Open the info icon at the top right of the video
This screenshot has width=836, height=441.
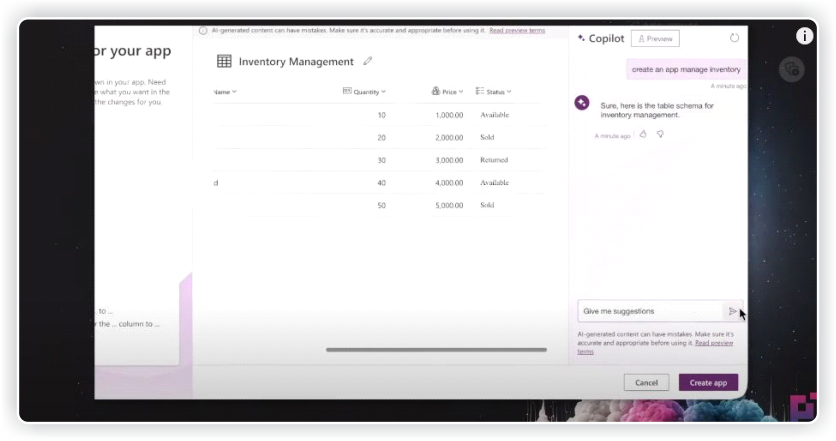click(804, 36)
